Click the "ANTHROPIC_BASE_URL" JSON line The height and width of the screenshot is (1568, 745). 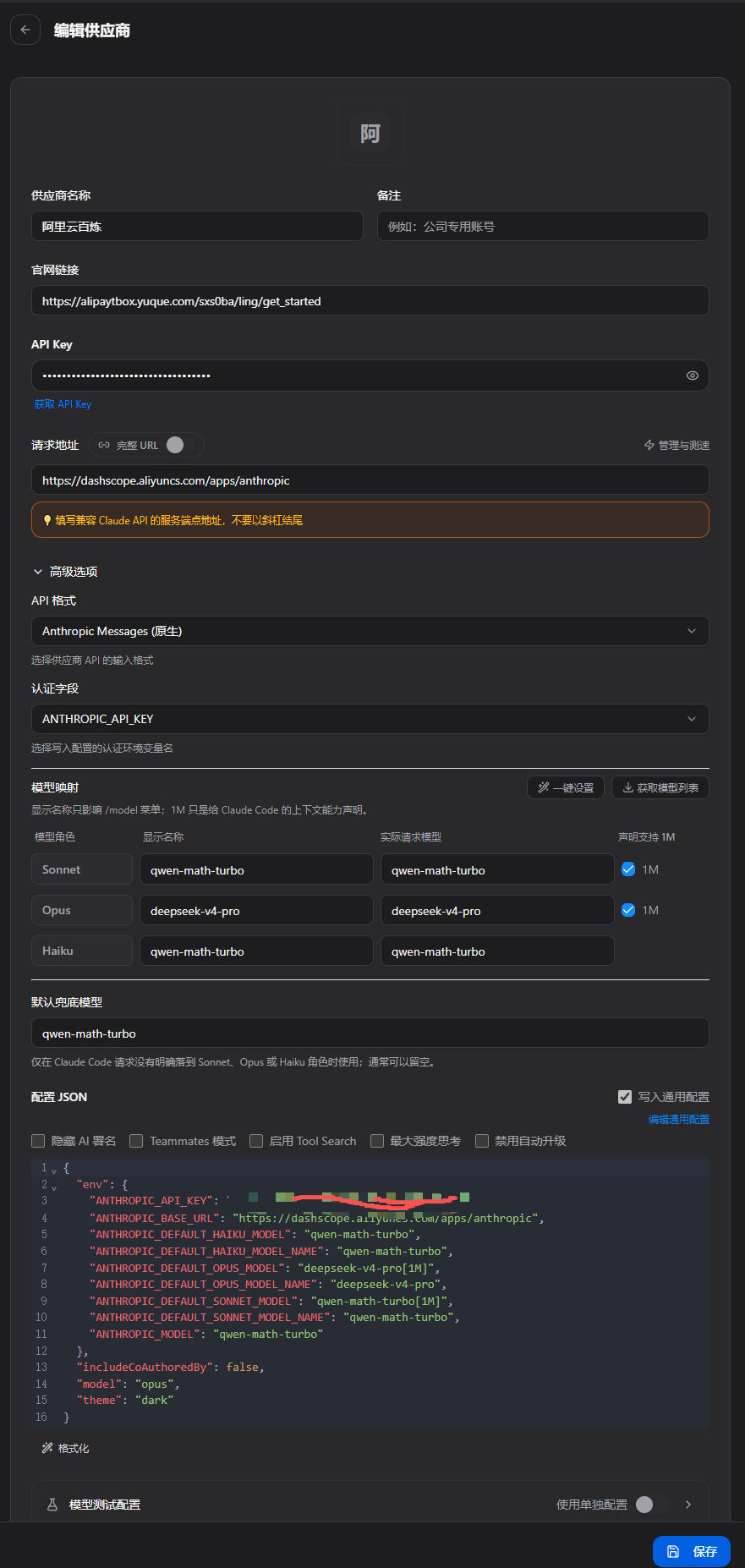pos(317,1218)
